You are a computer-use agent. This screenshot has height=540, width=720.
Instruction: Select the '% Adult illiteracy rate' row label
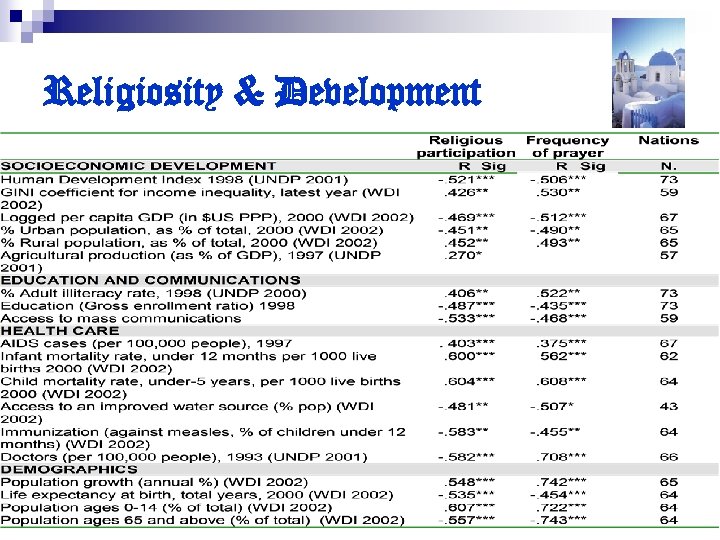[153, 293]
